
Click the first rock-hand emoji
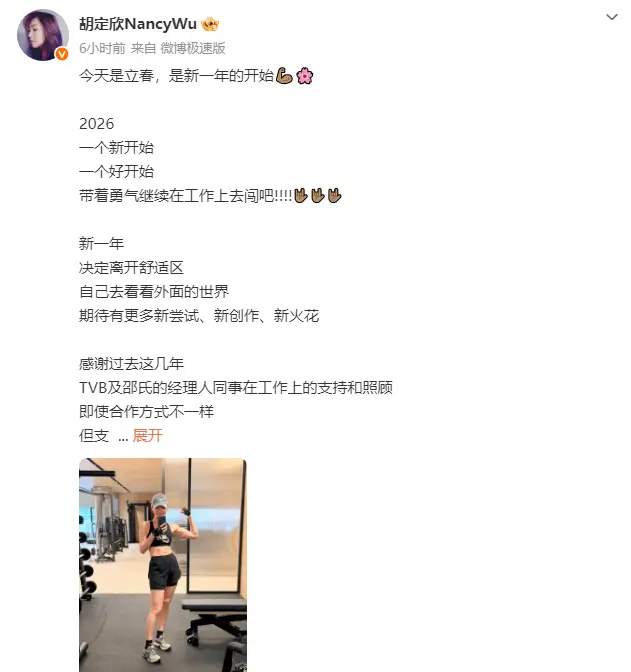(300, 195)
